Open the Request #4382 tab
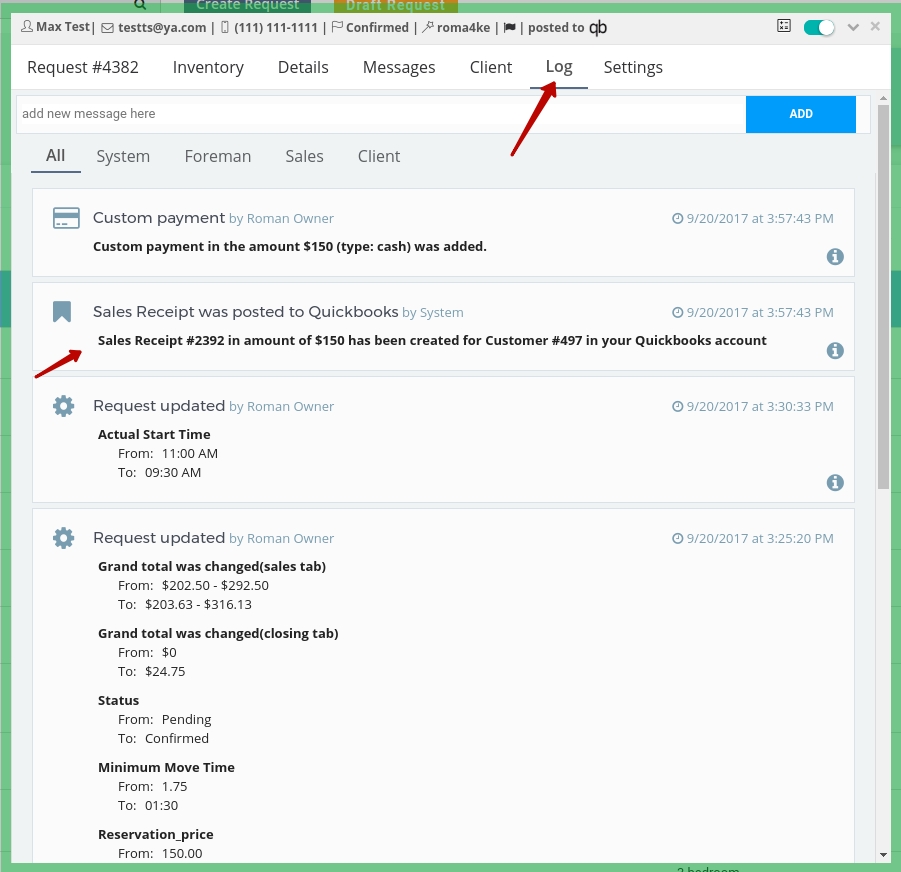Image resolution: width=901 pixels, height=872 pixels. coord(83,67)
